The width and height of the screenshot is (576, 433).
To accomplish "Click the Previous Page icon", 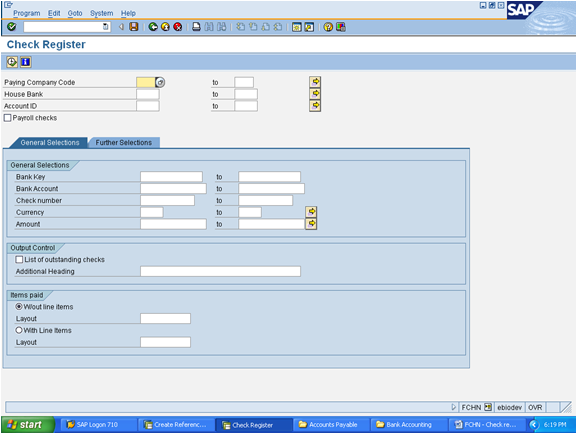I will coord(253,27).
